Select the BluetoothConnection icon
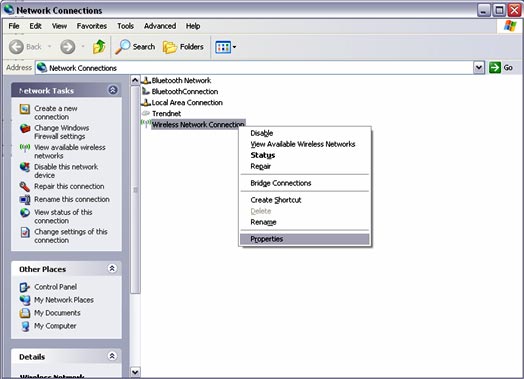 146,91
